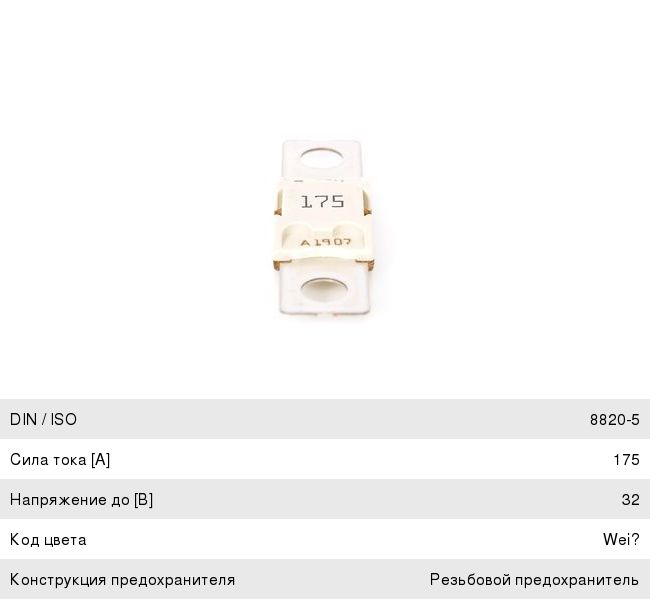Select the voltage value 32
This screenshot has height=599, width=650.
(631, 500)
